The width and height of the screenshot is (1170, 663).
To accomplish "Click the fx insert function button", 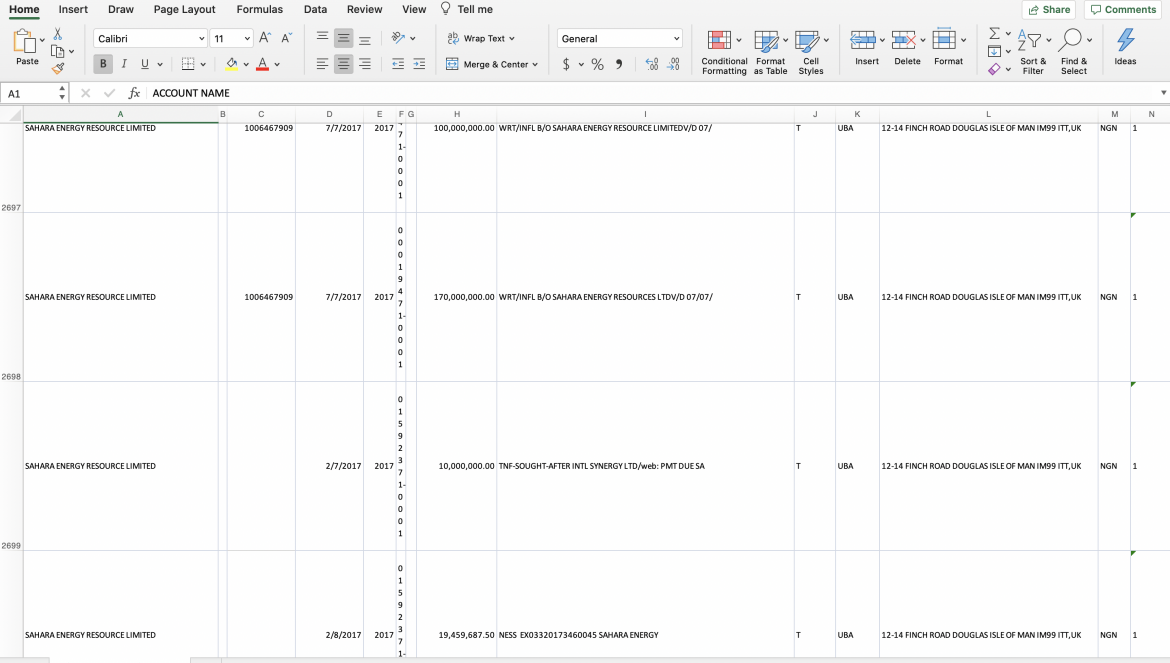I will 134,93.
